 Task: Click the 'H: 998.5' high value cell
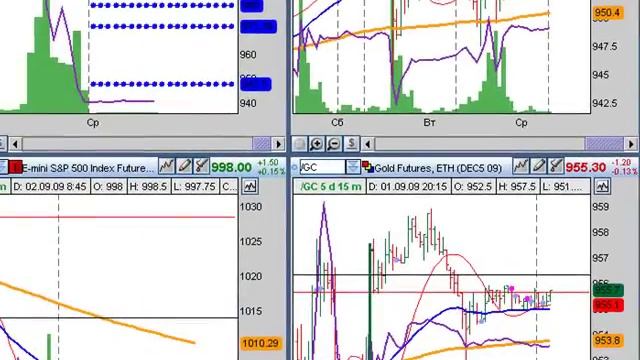pyautogui.click(x=148, y=187)
